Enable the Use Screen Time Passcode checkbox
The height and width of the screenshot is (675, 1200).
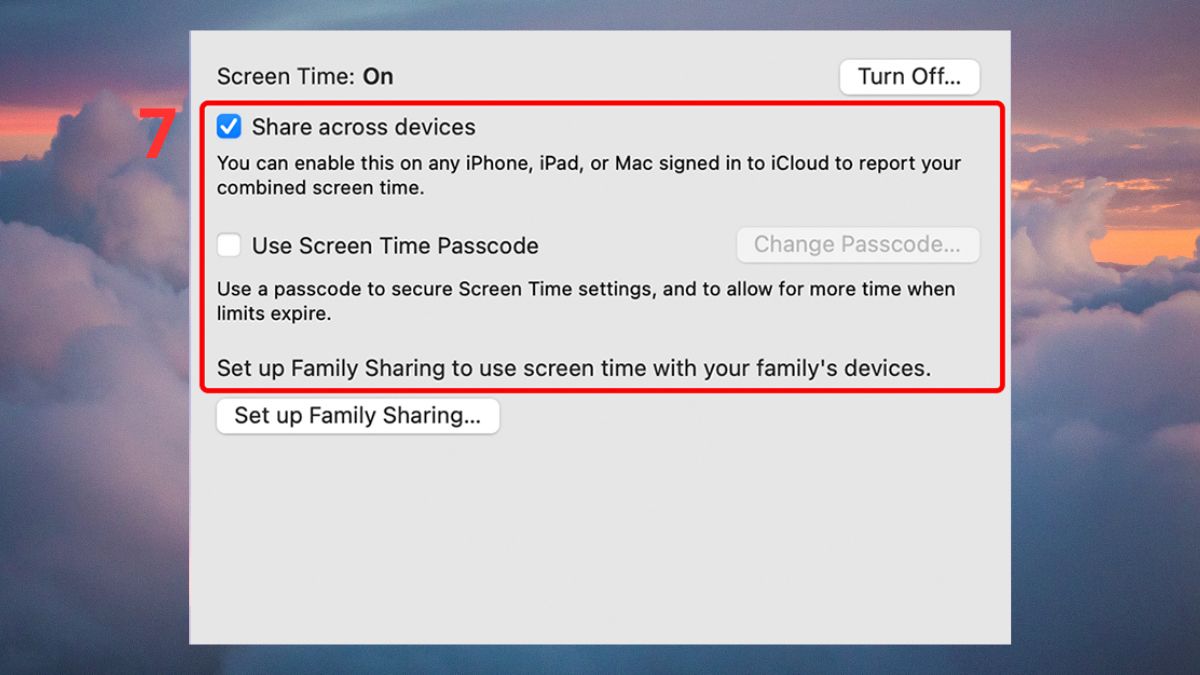click(229, 245)
